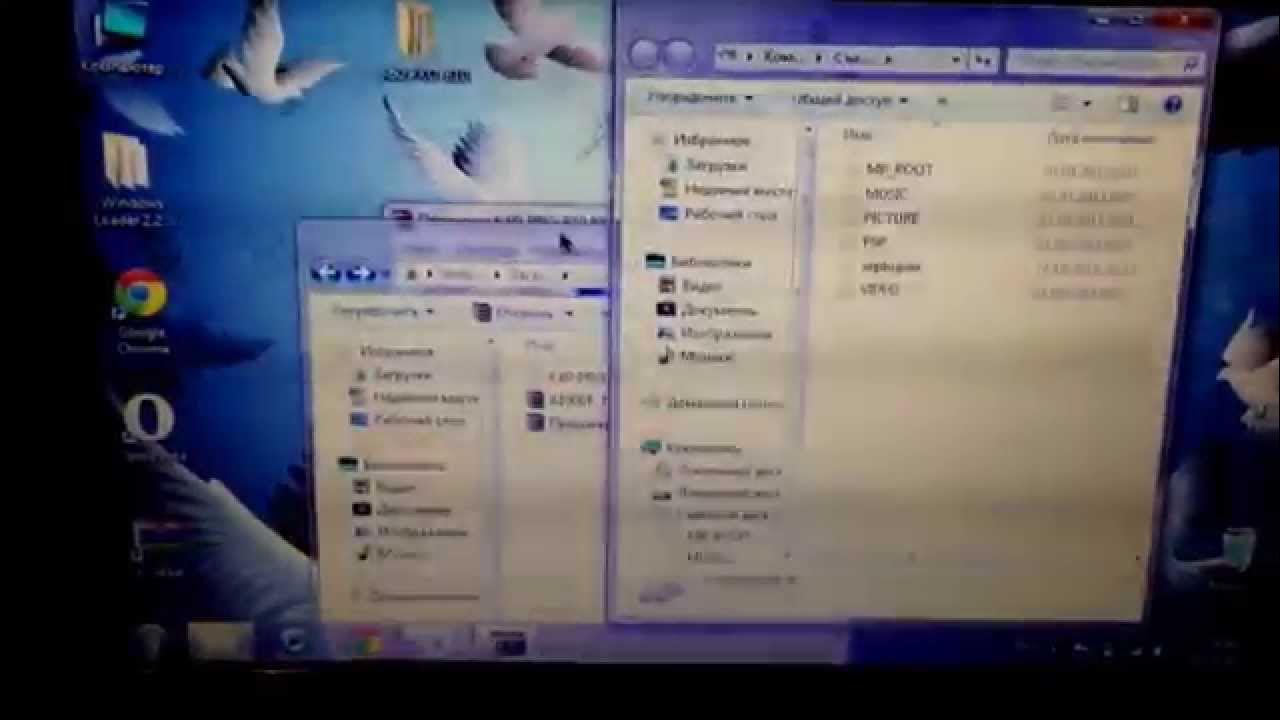Sort by Дата изменения column in right window
The height and width of the screenshot is (720, 1280).
pos(1099,138)
